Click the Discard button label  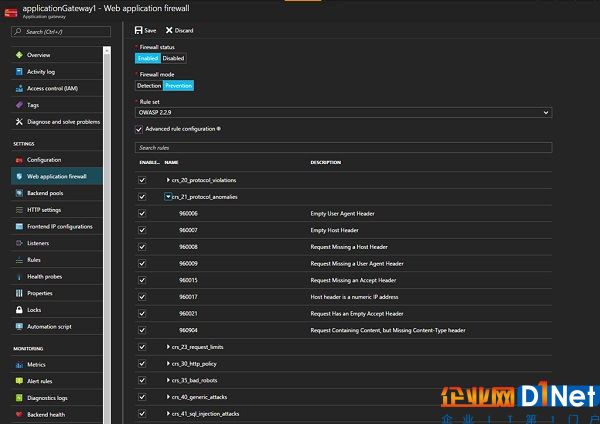[184, 31]
